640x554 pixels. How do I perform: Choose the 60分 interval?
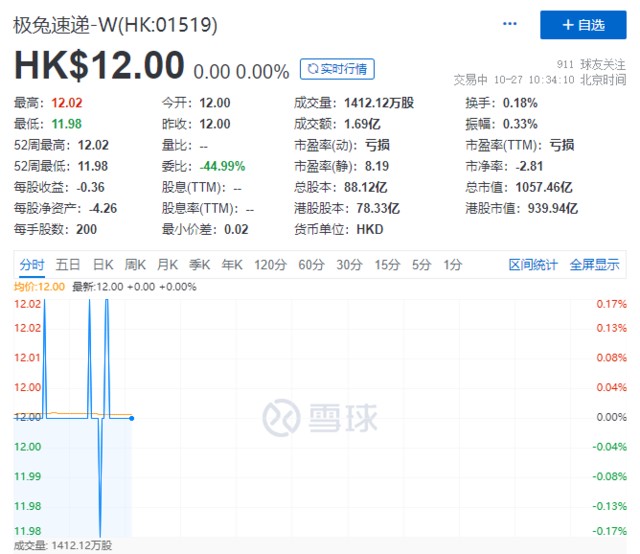311,265
